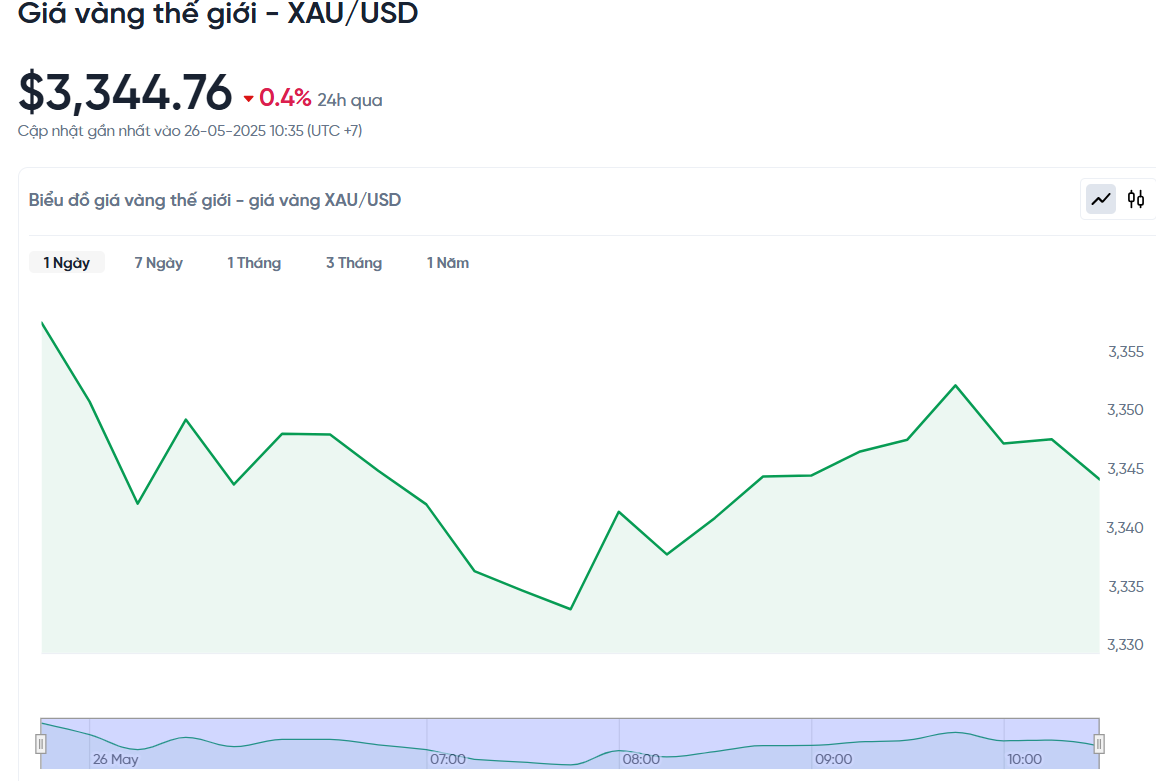Viewport: 1156px width, 781px height.
Task: Click the 24h qua label
Action: [349, 100]
